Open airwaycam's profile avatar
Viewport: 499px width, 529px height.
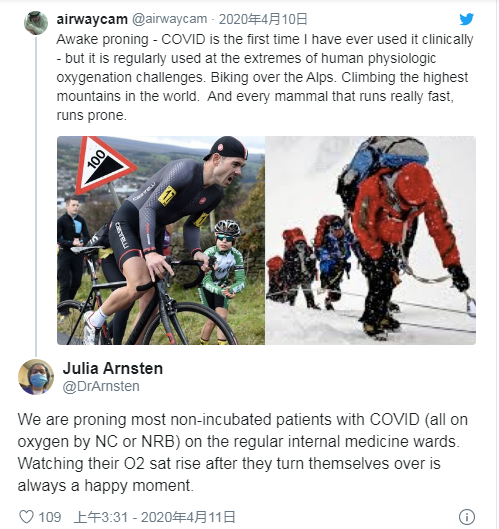36,23
